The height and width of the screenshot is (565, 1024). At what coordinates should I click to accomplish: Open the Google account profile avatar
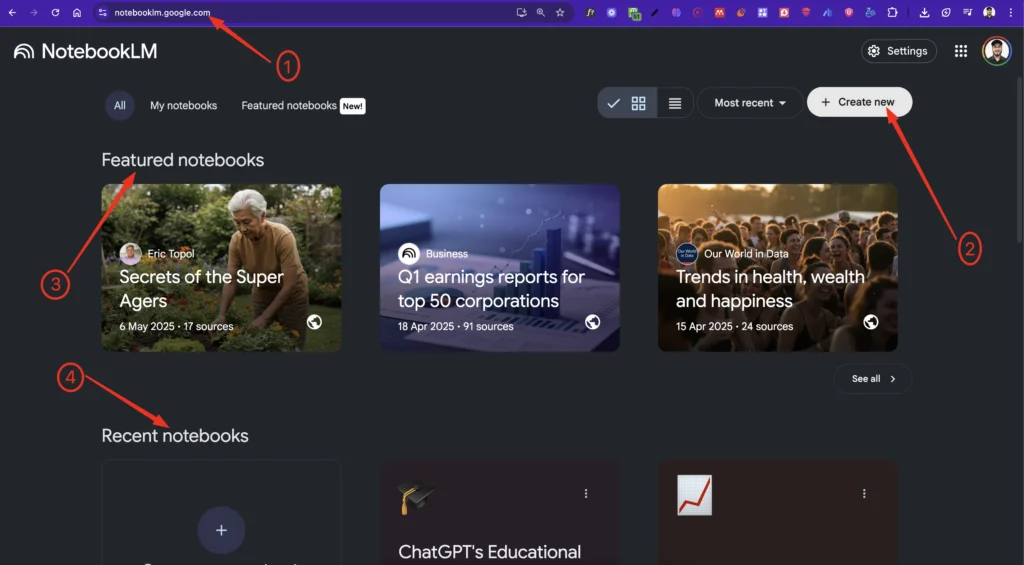click(997, 51)
